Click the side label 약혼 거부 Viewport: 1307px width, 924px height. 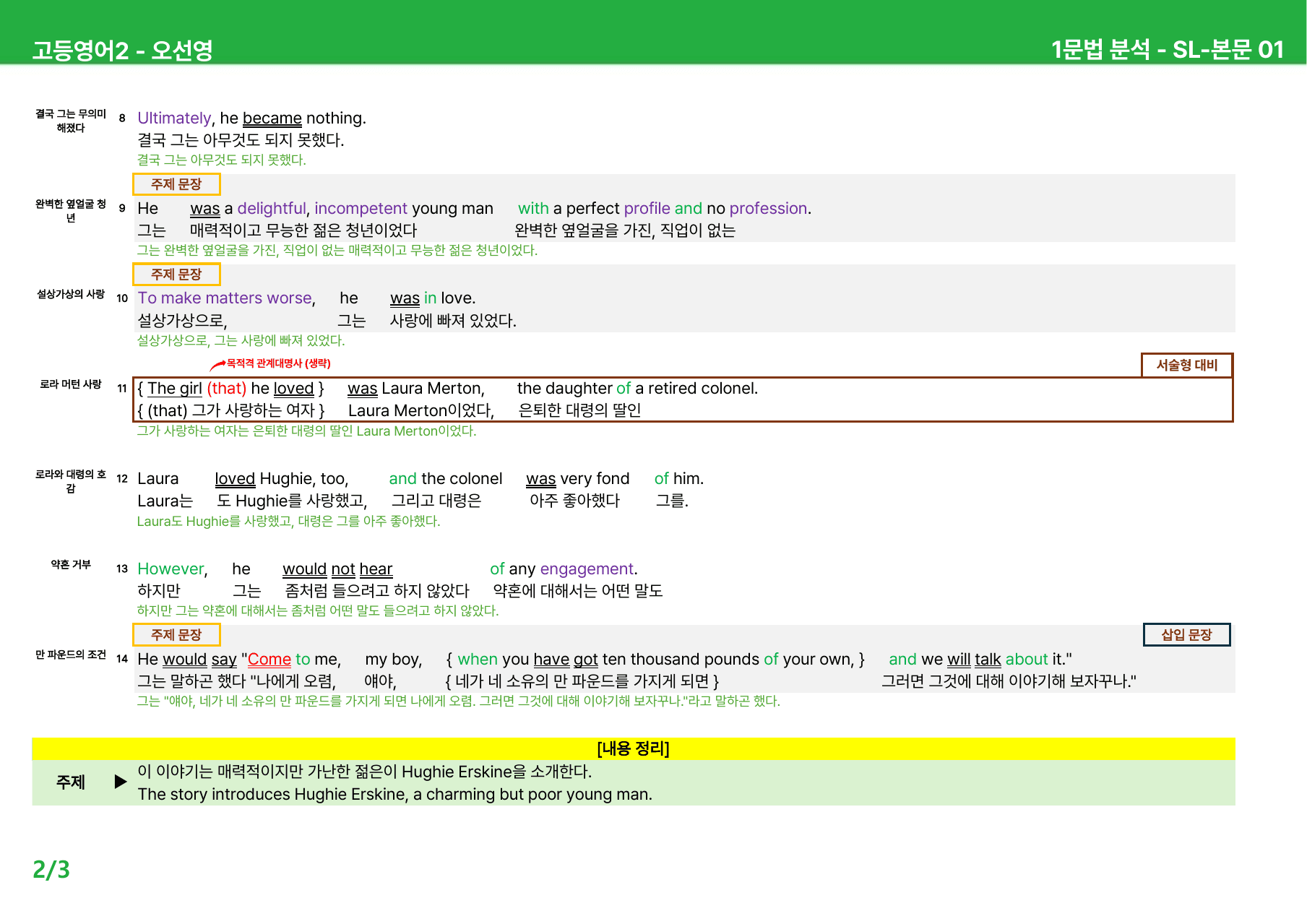coord(71,564)
